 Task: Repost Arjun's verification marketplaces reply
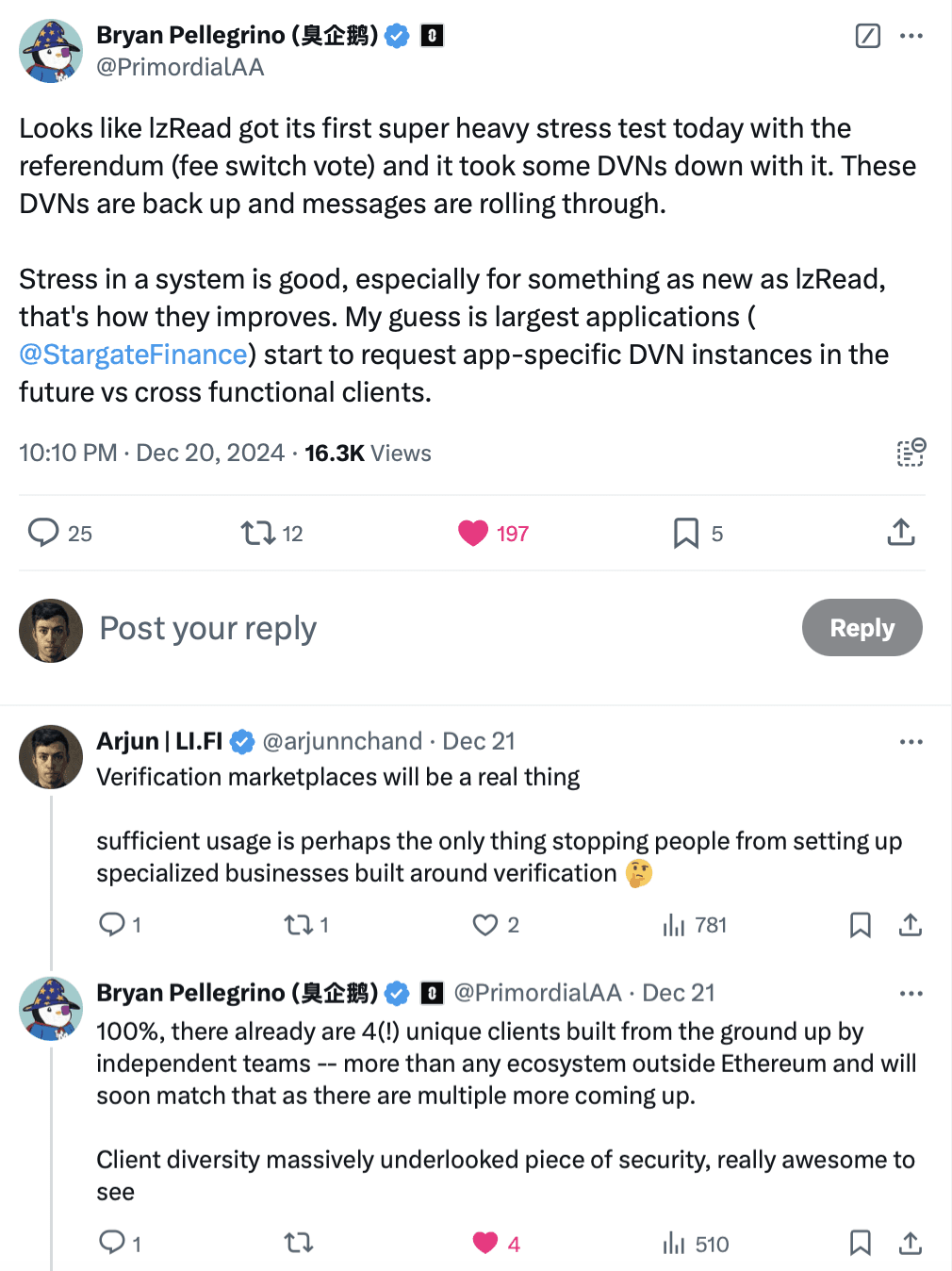click(x=299, y=925)
